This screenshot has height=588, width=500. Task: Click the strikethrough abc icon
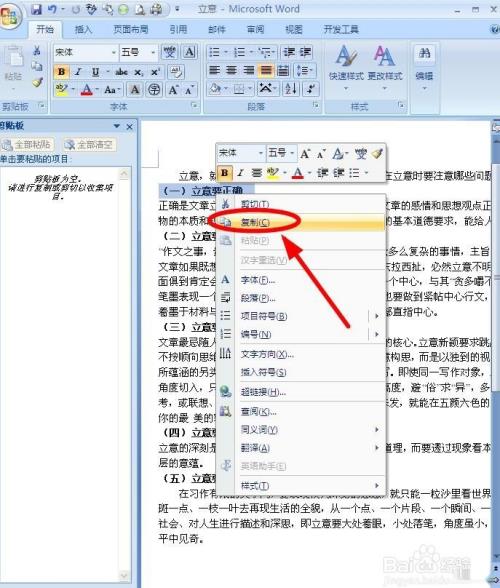tap(121, 72)
